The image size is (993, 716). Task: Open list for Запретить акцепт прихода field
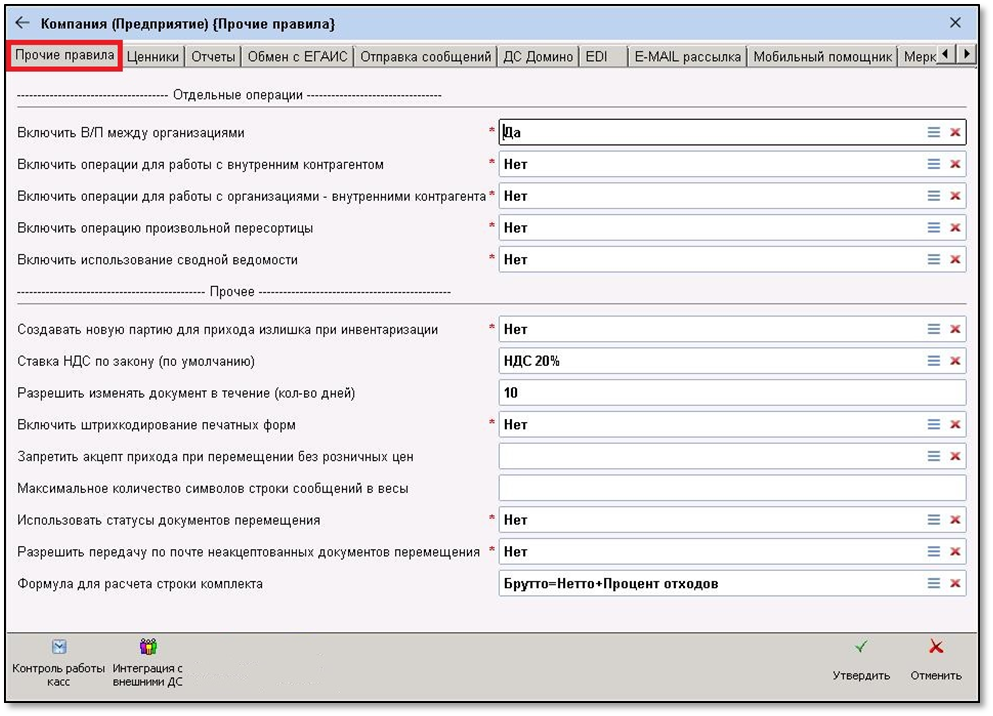(x=933, y=457)
